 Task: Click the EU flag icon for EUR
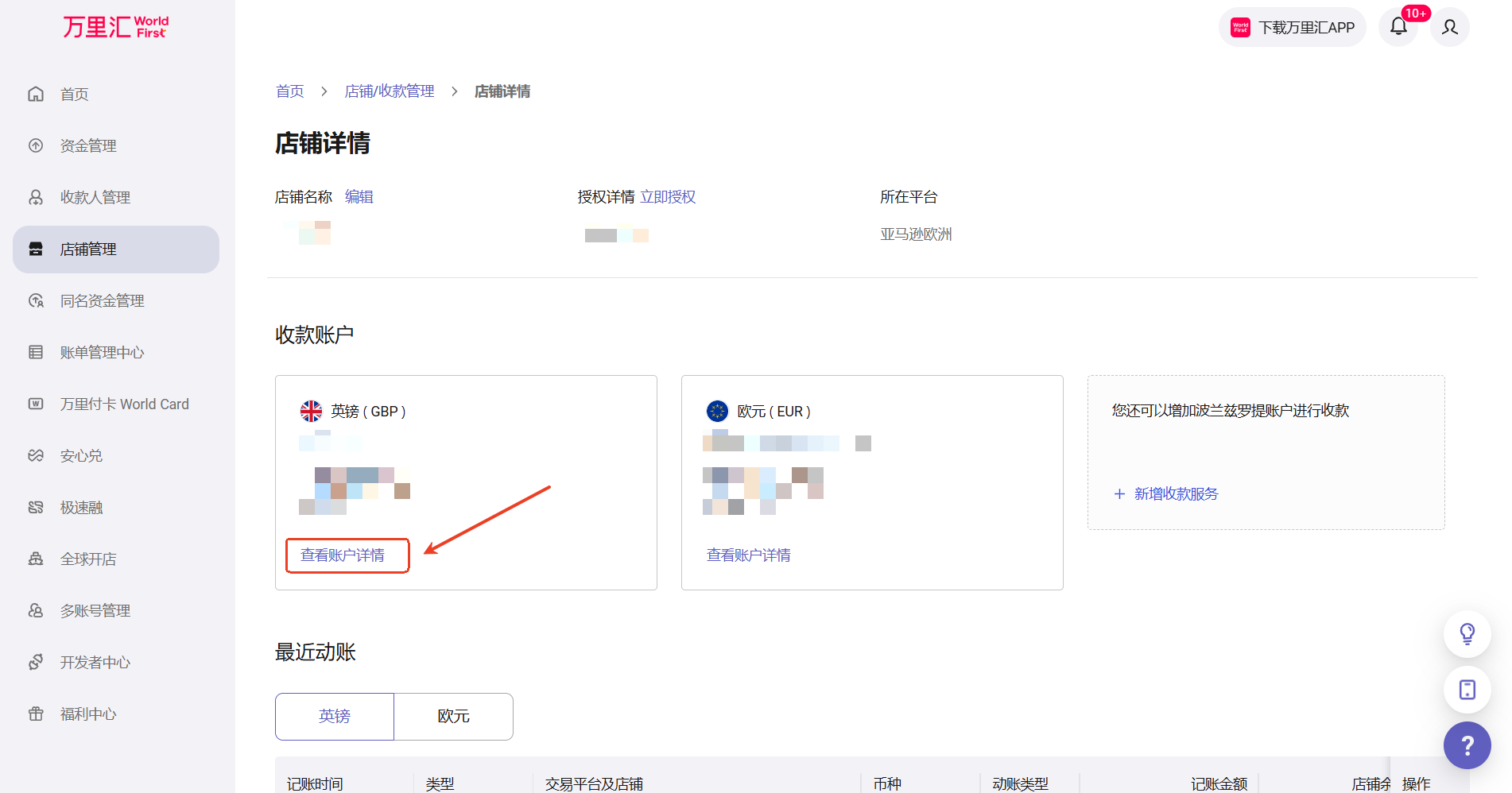click(717, 411)
